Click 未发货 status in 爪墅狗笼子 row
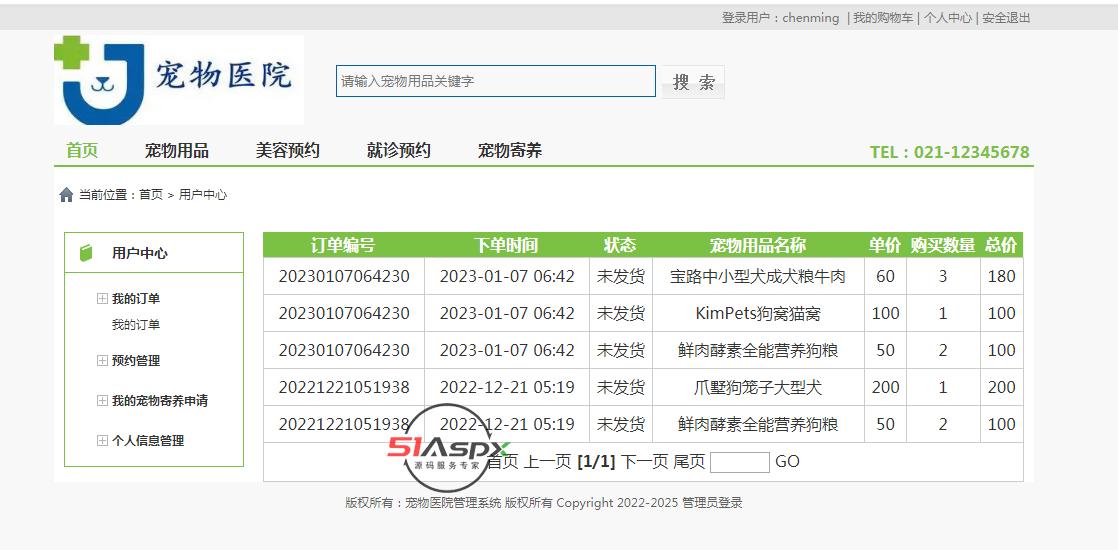Image resolution: width=1118 pixels, height=550 pixels. (x=620, y=387)
